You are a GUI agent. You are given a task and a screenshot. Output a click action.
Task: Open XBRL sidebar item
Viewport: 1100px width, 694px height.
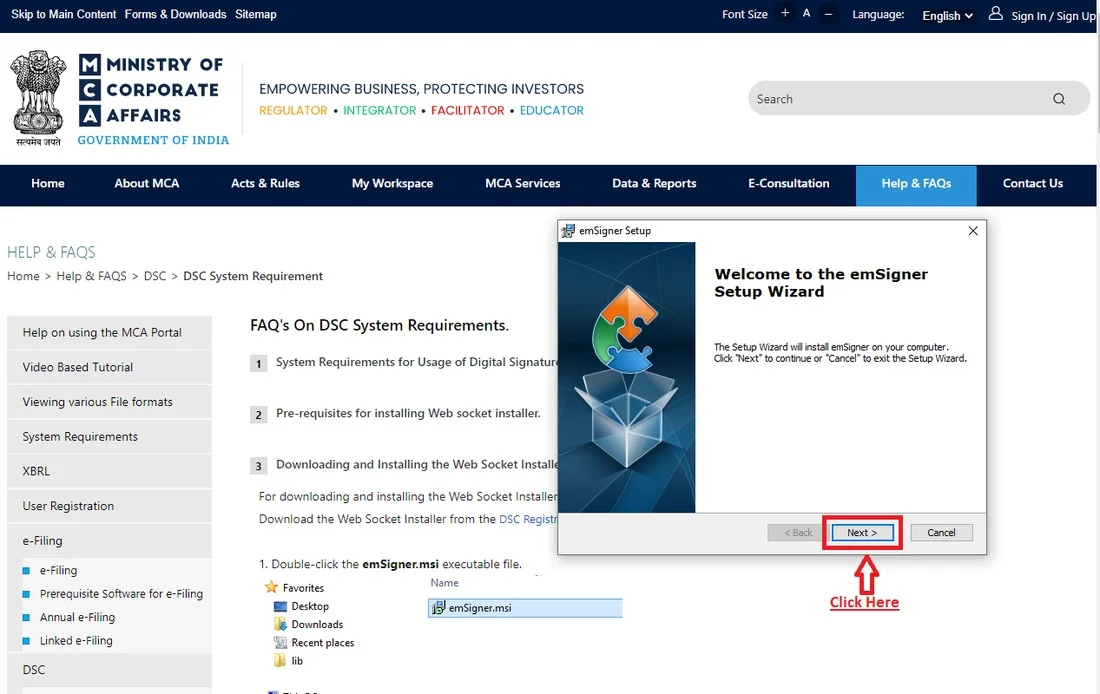109,472
